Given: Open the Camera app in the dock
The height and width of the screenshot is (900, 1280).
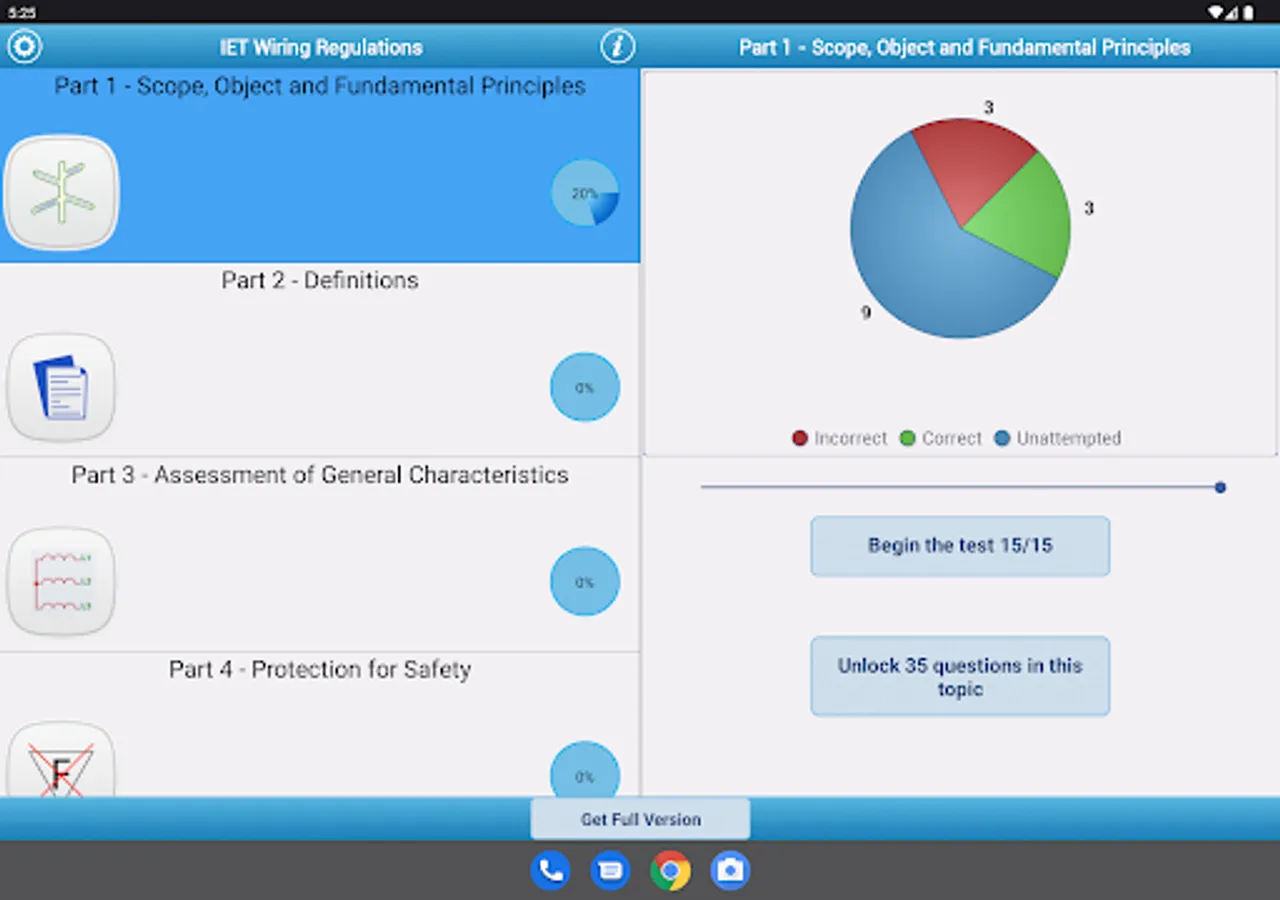Looking at the screenshot, I should (730, 870).
